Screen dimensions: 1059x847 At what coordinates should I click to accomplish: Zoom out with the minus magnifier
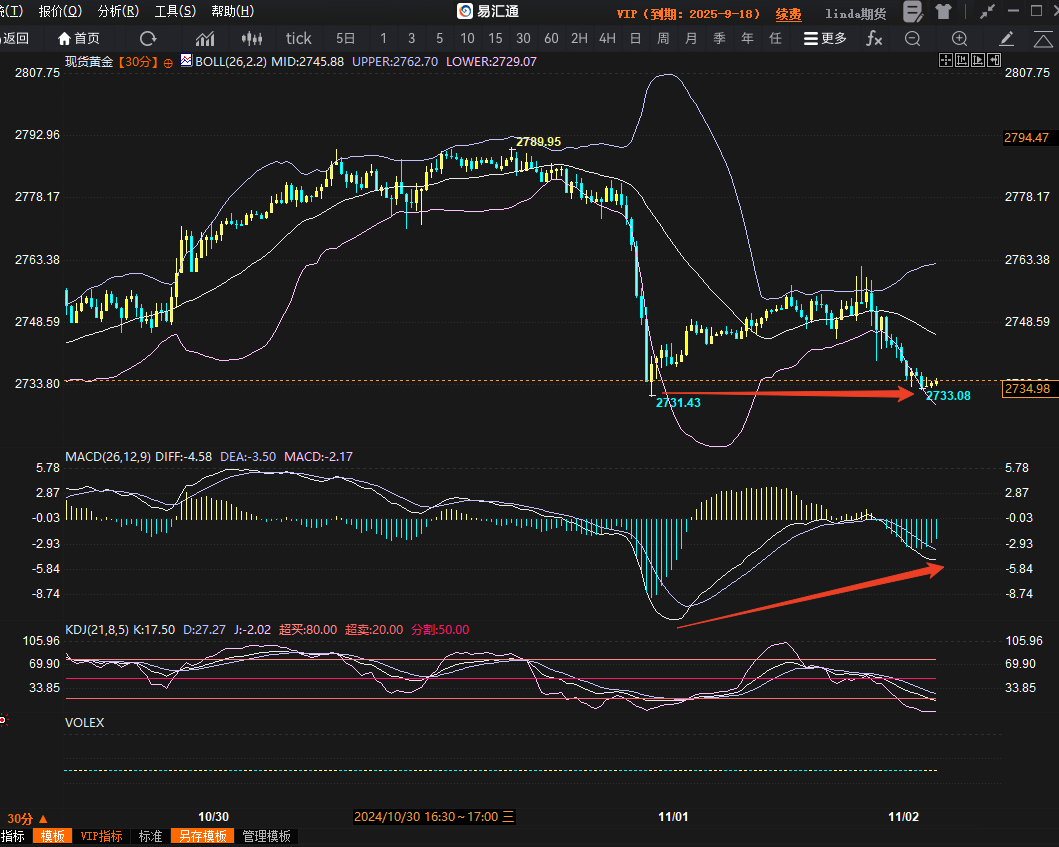click(x=912, y=39)
